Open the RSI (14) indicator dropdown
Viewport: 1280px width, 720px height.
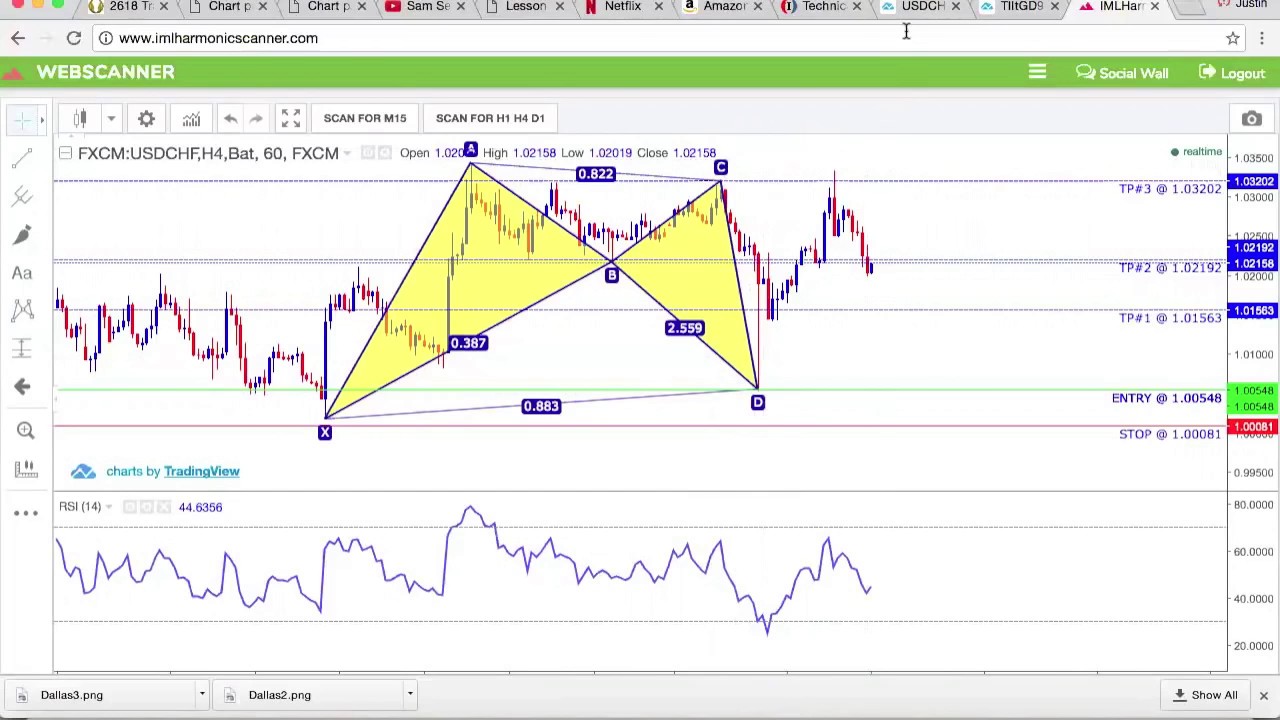(x=108, y=507)
